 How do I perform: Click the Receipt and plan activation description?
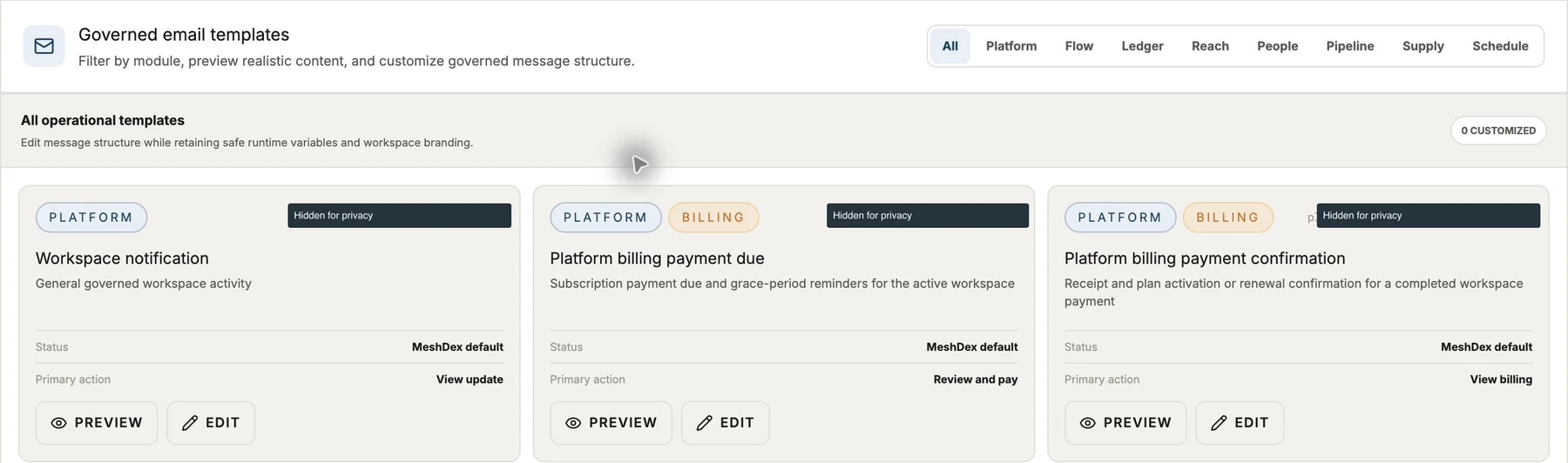(1294, 292)
